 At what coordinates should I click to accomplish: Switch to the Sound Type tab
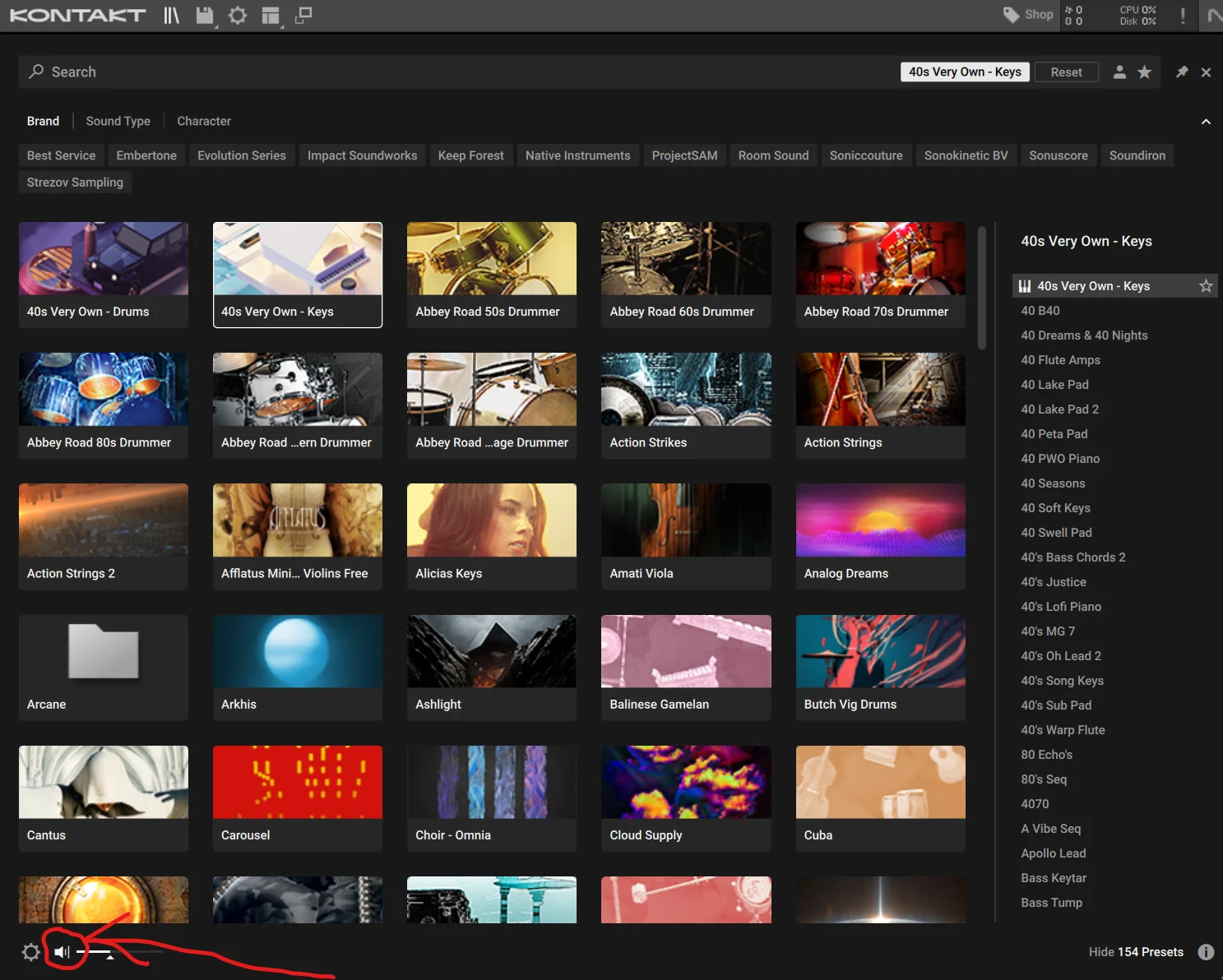pos(118,121)
